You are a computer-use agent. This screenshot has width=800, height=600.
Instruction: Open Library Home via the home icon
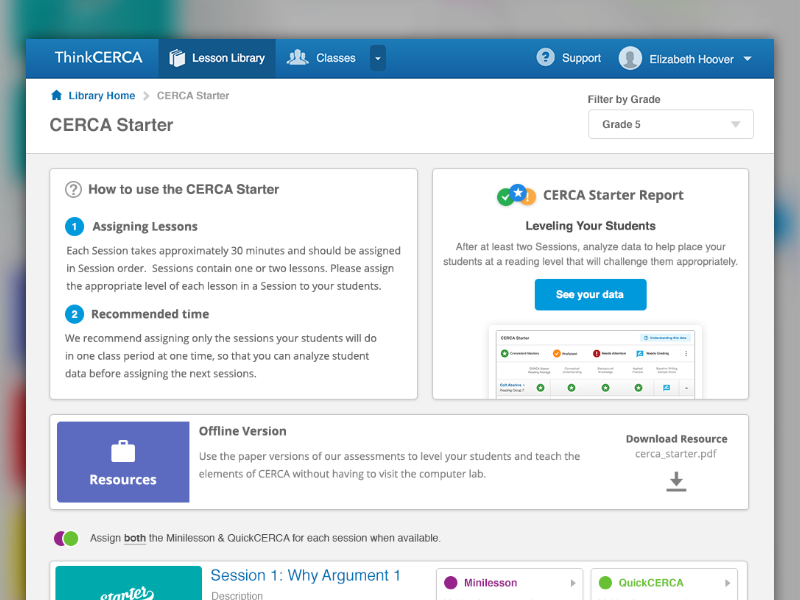pyautogui.click(x=57, y=95)
